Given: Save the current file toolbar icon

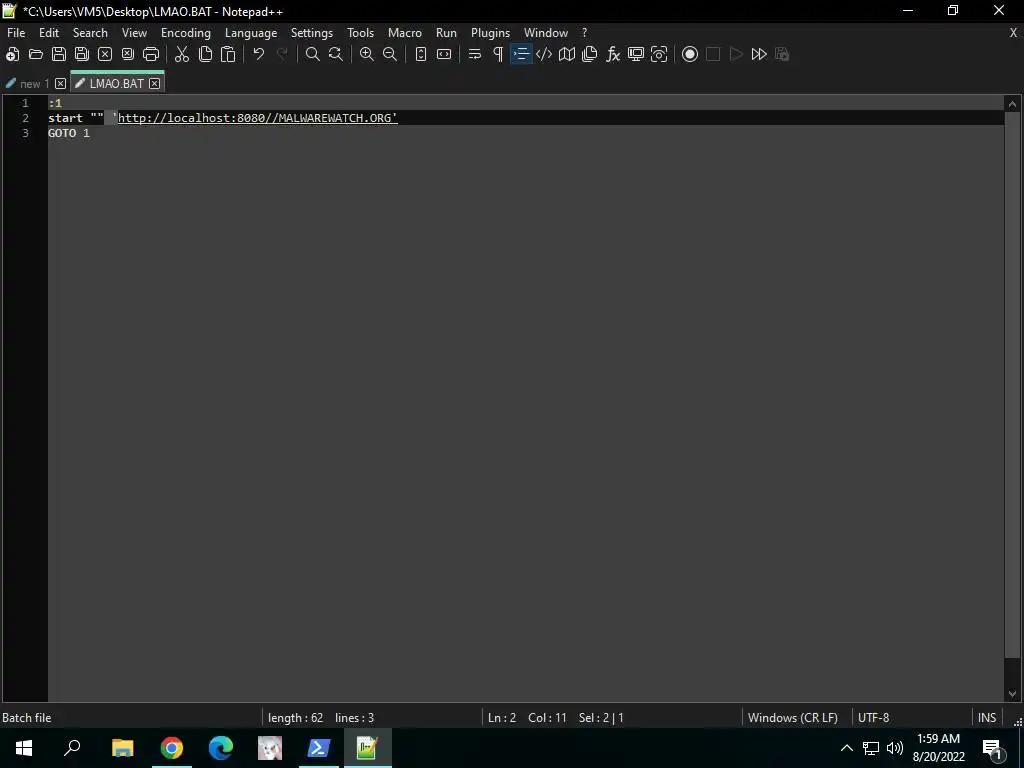Looking at the screenshot, I should (59, 54).
